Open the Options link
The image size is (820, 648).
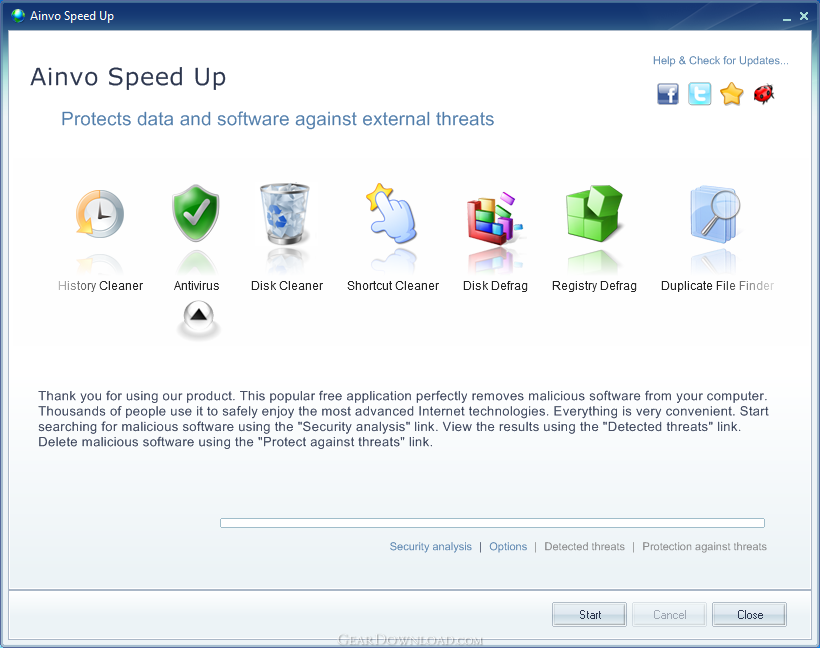point(508,547)
